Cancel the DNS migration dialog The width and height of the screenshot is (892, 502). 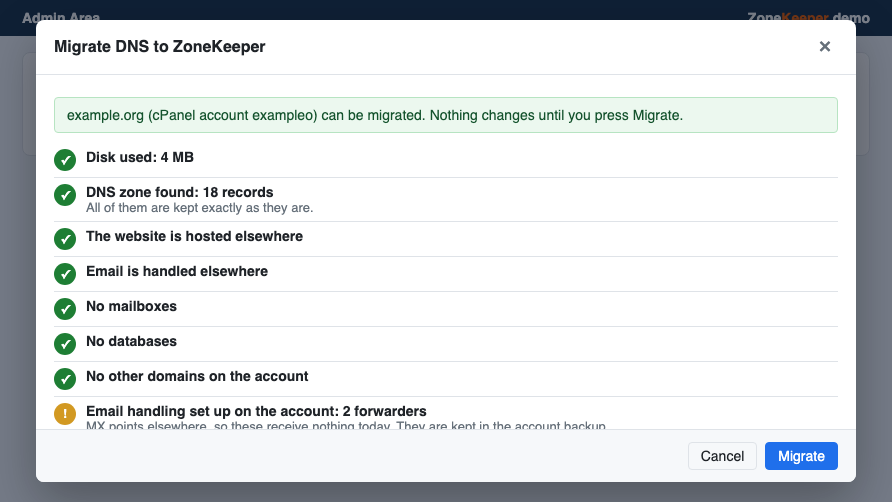[x=722, y=456]
